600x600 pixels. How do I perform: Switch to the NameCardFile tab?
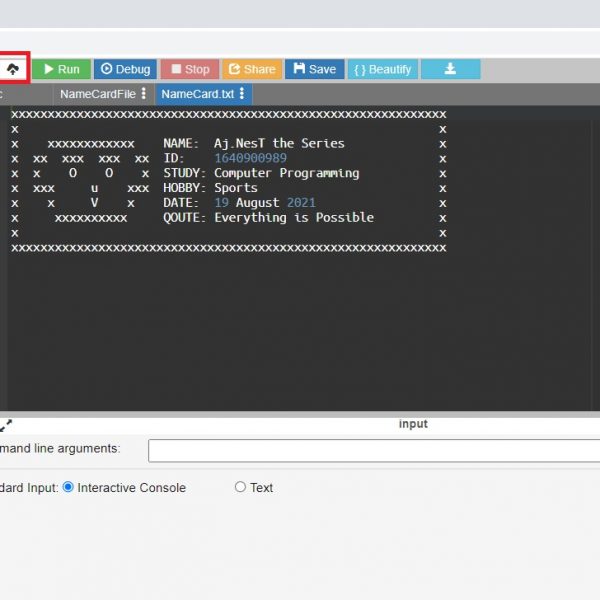point(97,94)
